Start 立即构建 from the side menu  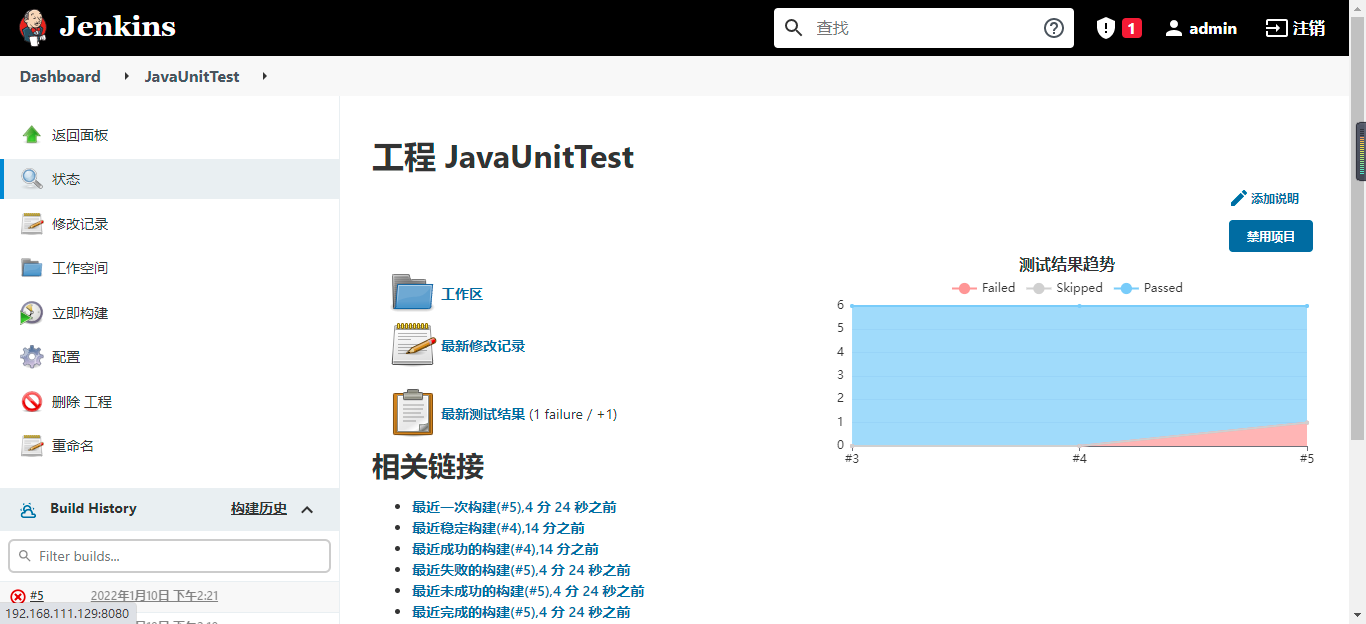coord(80,313)
